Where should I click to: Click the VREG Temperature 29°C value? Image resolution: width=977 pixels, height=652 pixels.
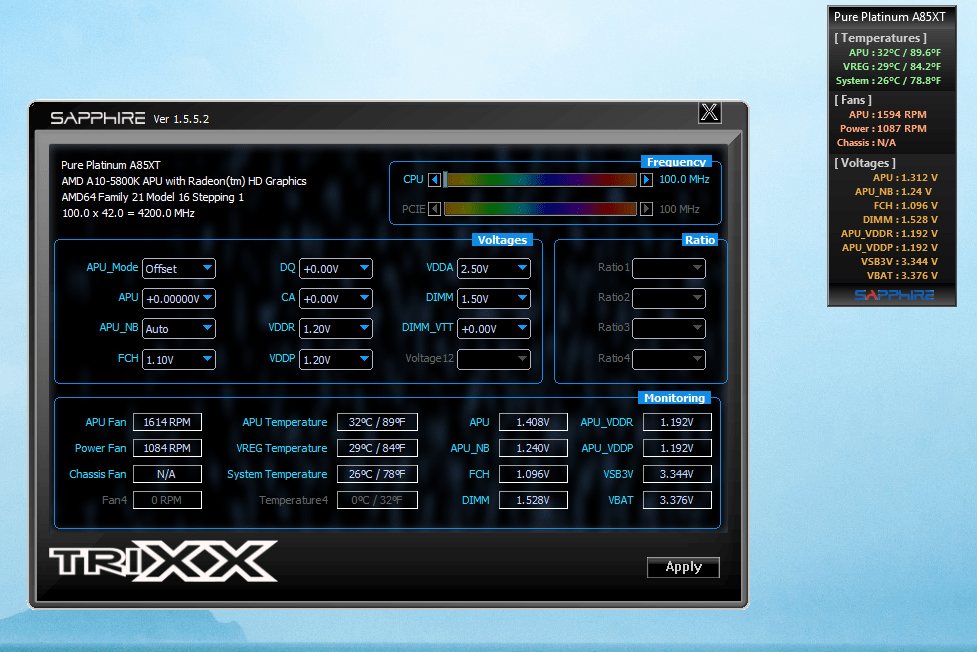[x=377, y=448]
